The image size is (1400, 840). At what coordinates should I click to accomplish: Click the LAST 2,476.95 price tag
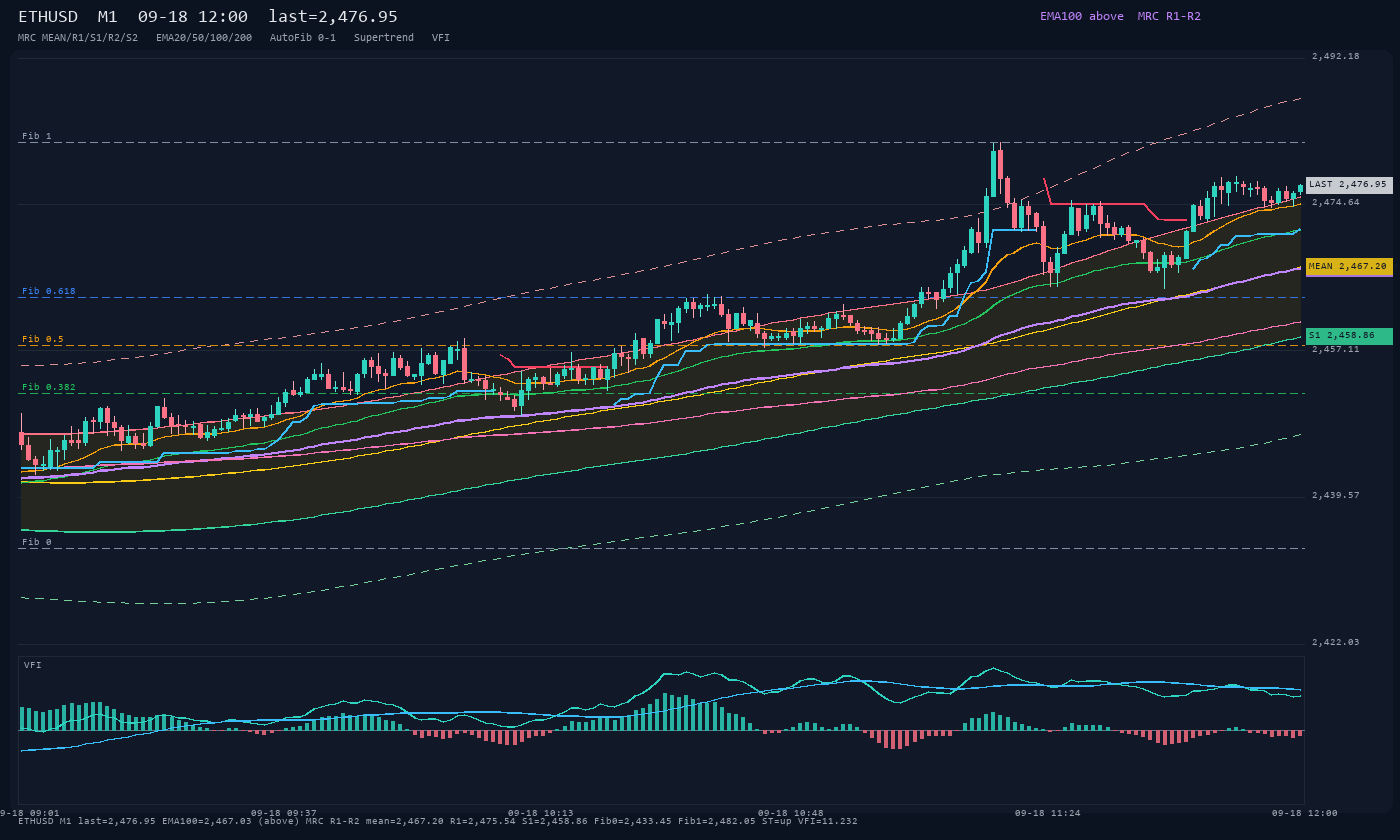coord(1349,185)
